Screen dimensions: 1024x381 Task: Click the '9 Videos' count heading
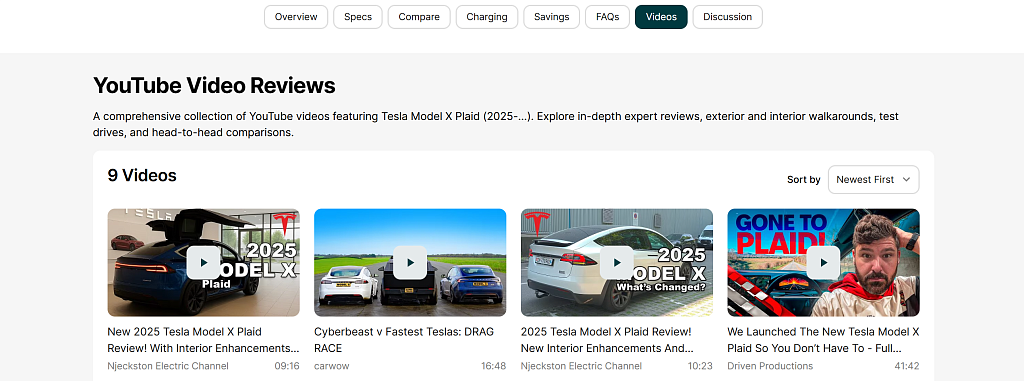(x=142, y=175)
